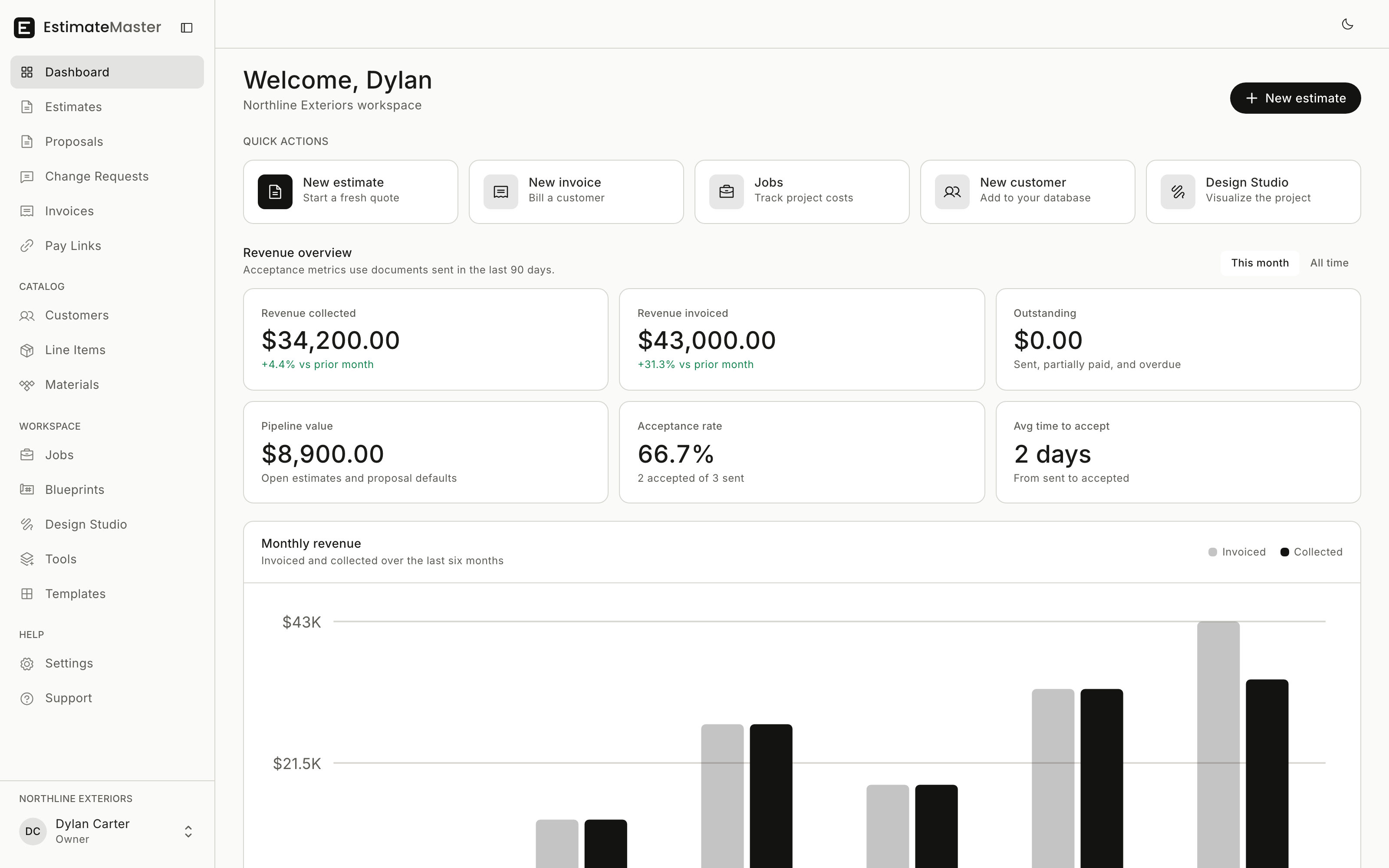
Task: Click the Blueprints icon in the sidebar
Action: [27, 490]
